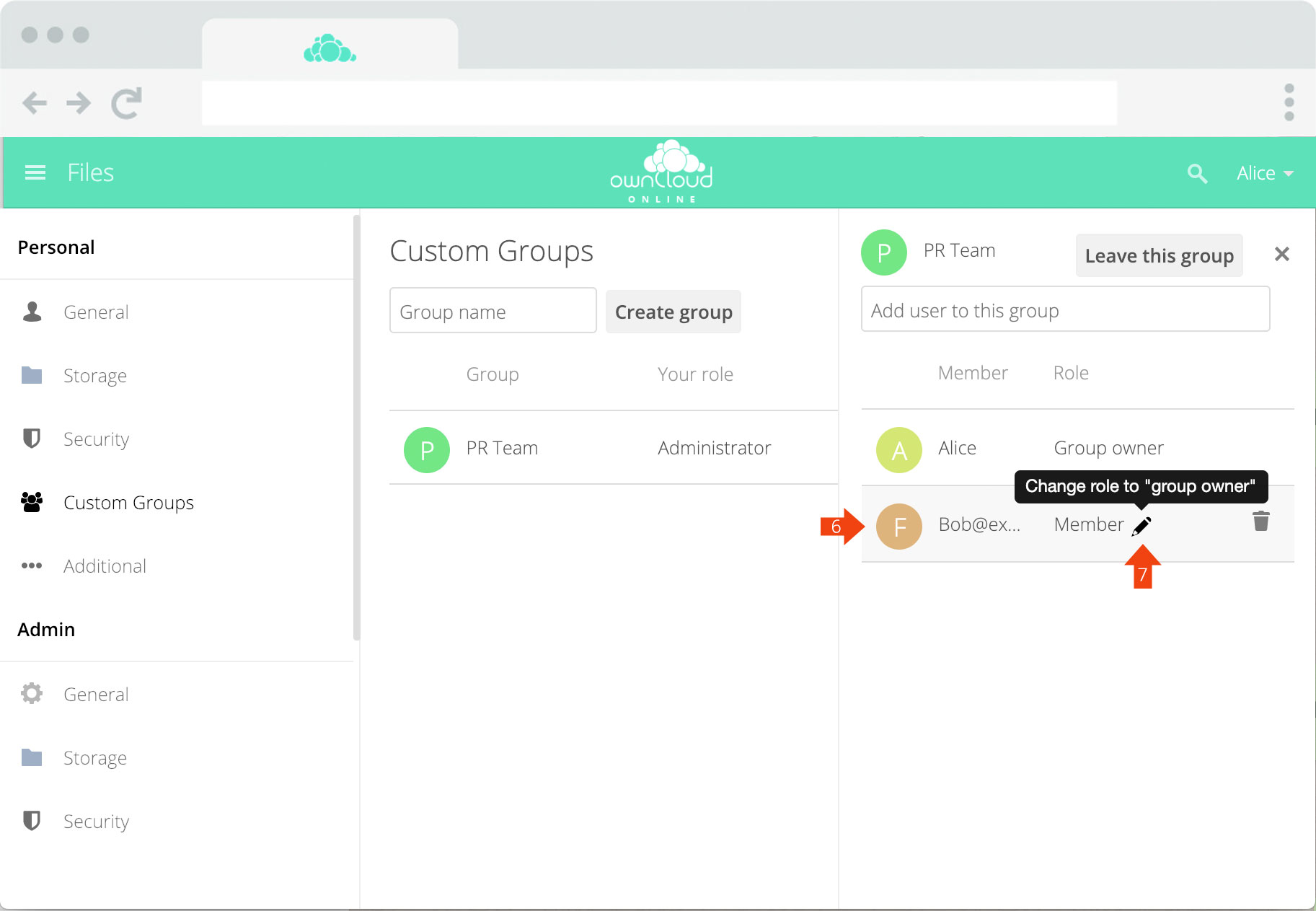This screenshot has height=911, width=1316.
Task: Select the PR Team row in groups list
Action: (x=613, y=449)
